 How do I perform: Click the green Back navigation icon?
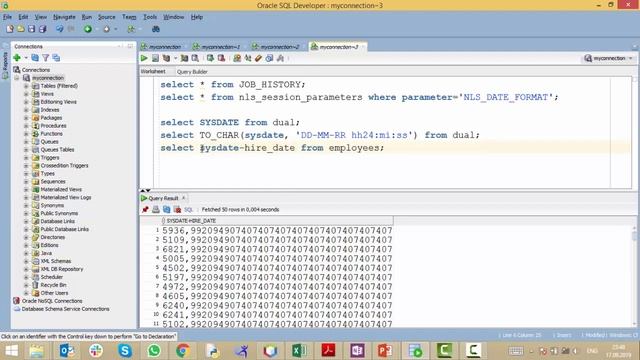click(88, 29)
